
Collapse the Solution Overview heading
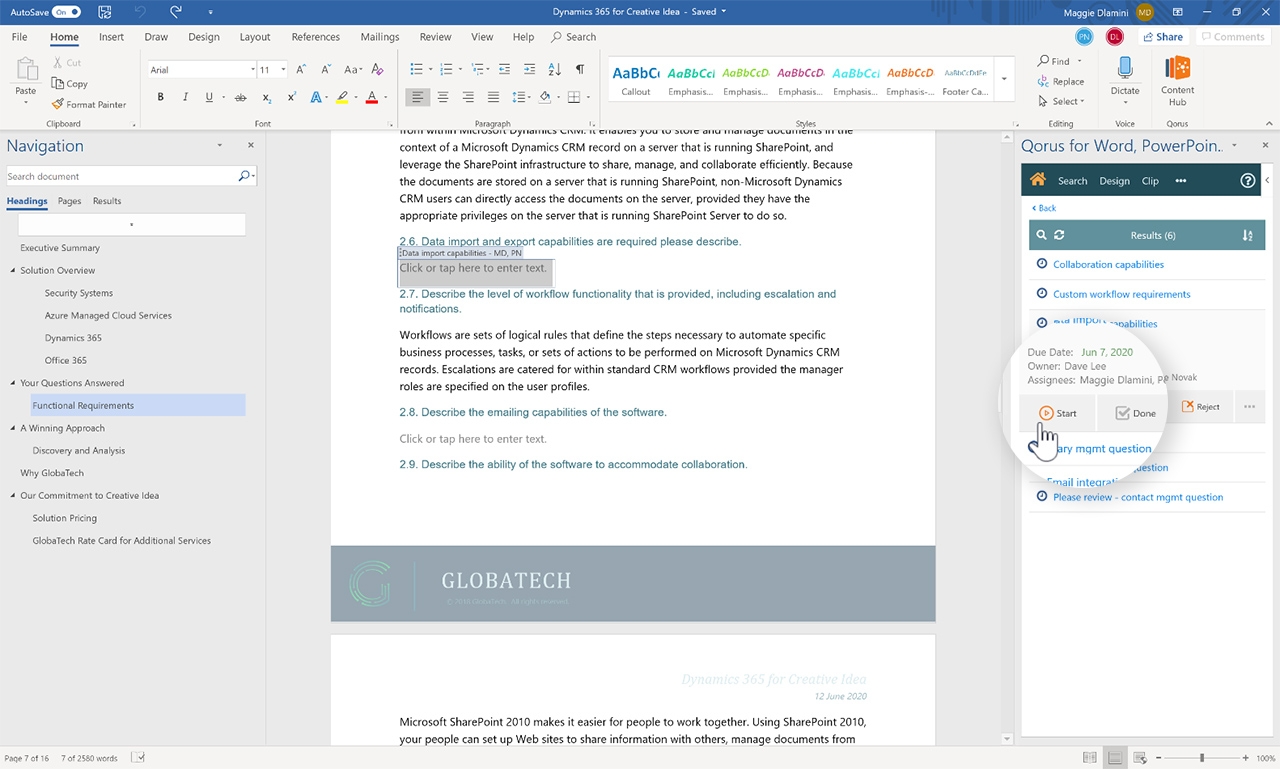point(13,270)
